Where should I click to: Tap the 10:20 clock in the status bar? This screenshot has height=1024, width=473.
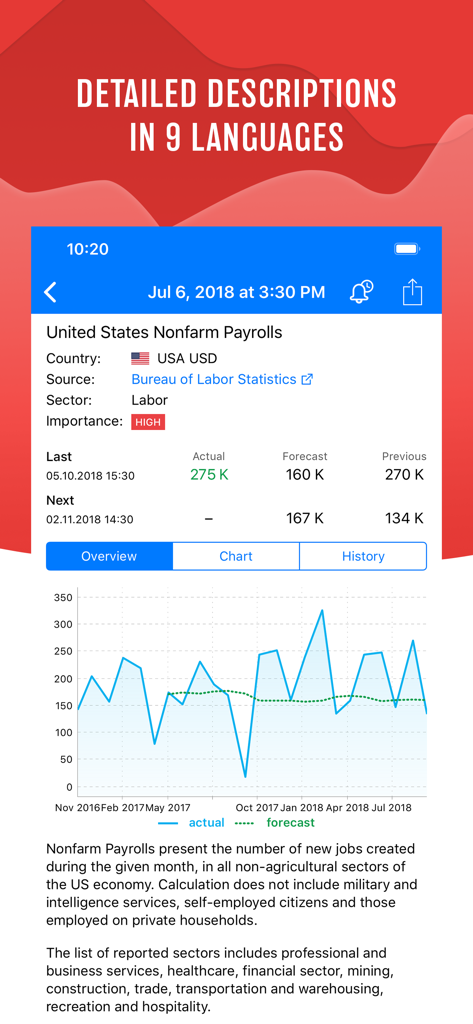pyautogui.click(x=88, y=249)
